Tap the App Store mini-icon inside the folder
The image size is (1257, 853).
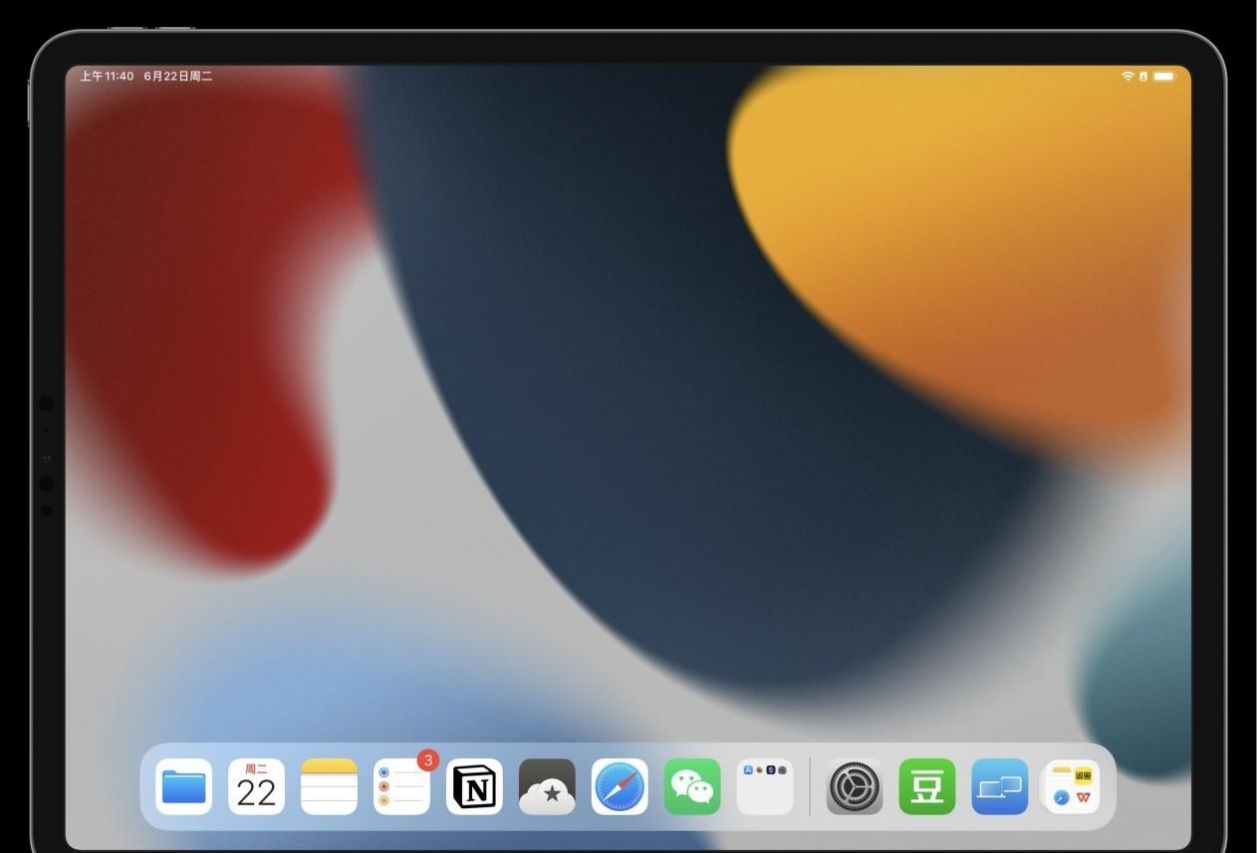(x=748, y=769)
